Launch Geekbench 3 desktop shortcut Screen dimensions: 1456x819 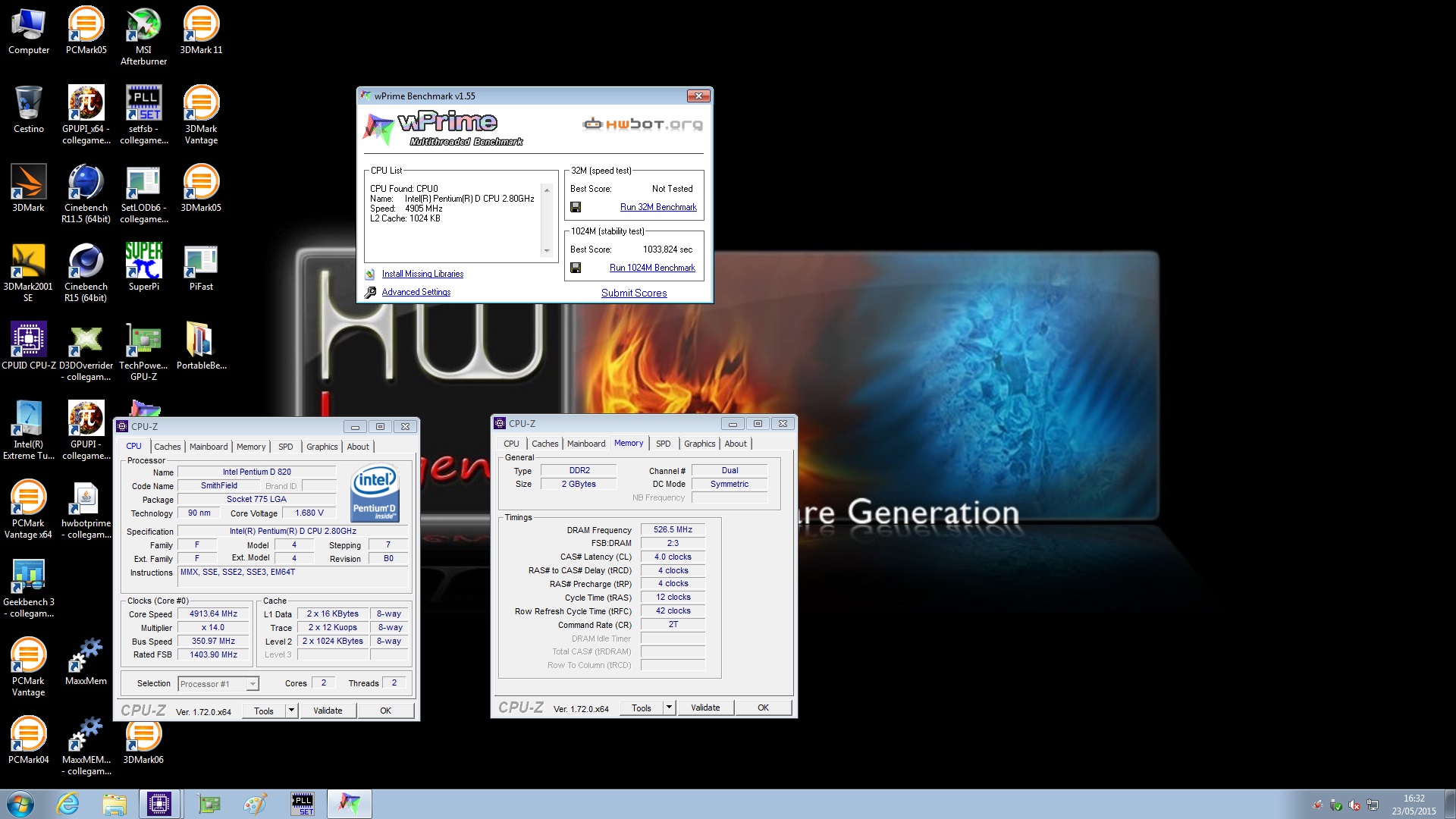[x=29, y=588]
